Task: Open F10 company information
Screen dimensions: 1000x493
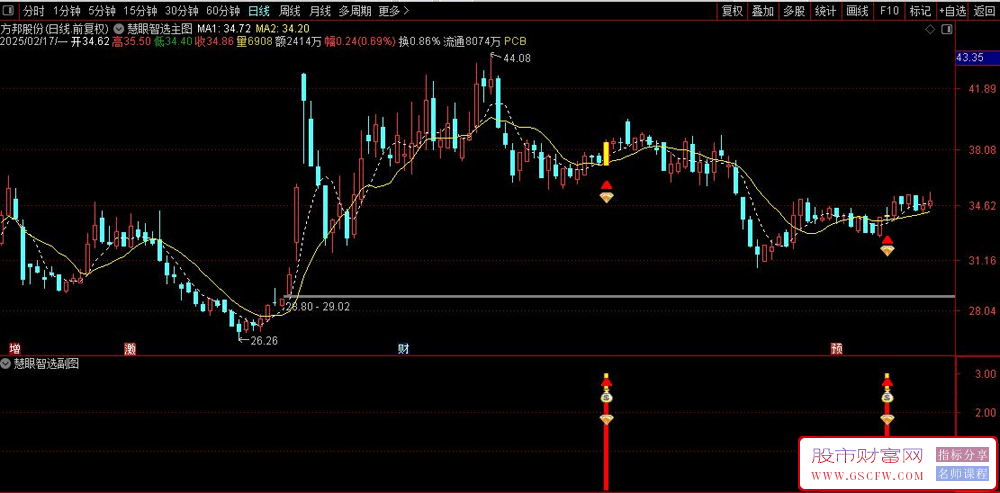Action: tap(889, 10)
